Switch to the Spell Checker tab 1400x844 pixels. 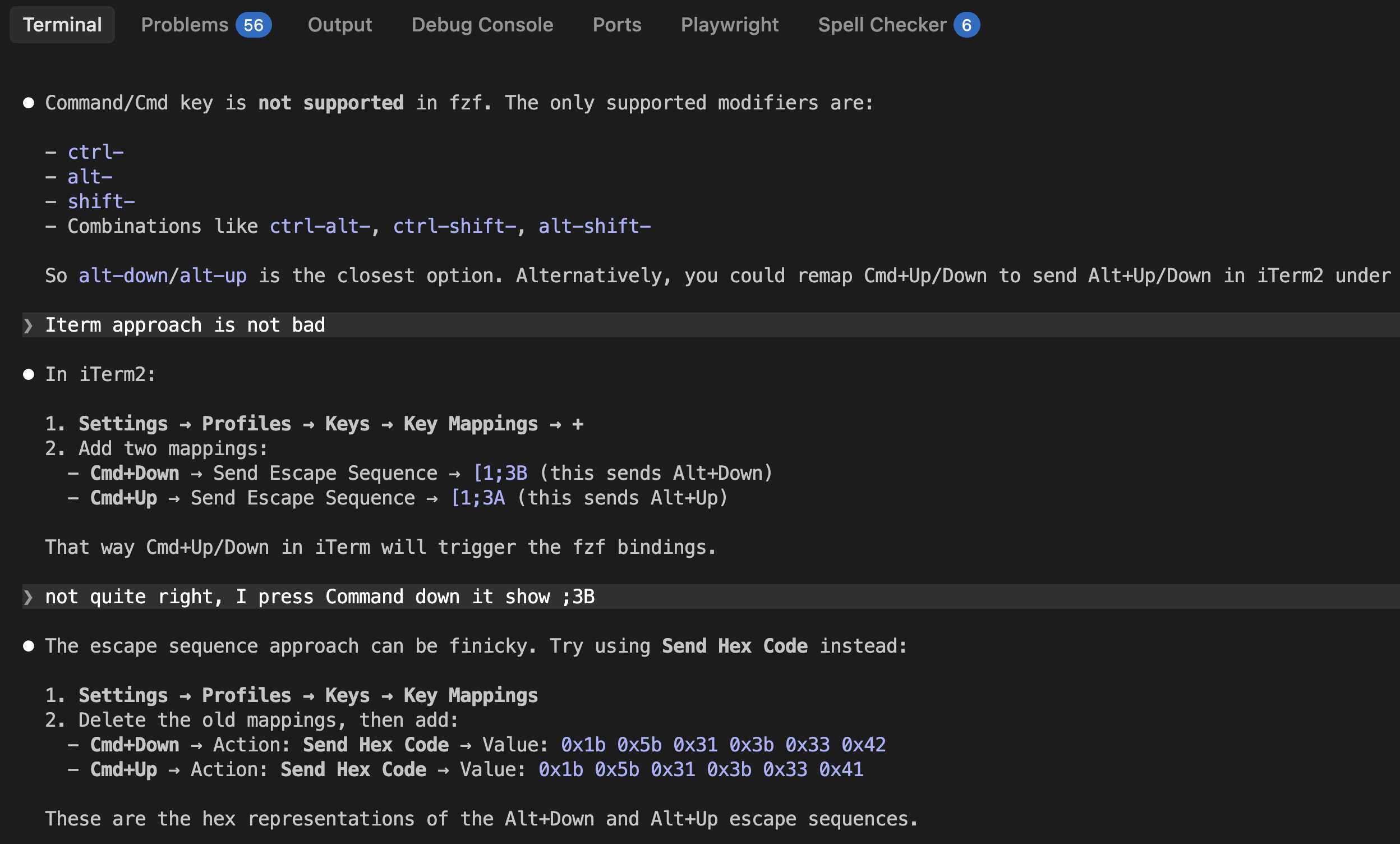coord(882,25)
